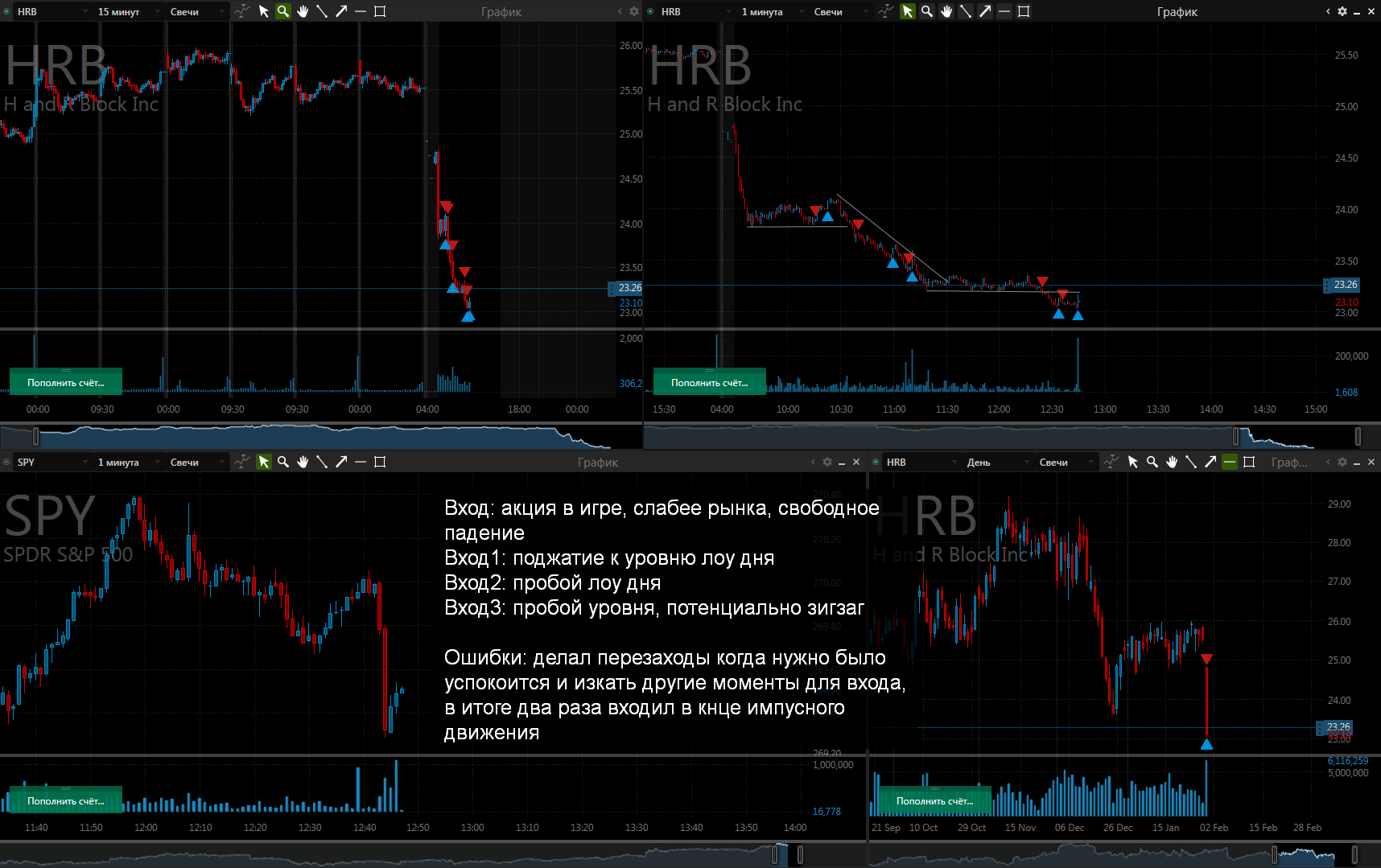Select rectangle tool in HRB 15-minute chart

(x=380, y=11)
